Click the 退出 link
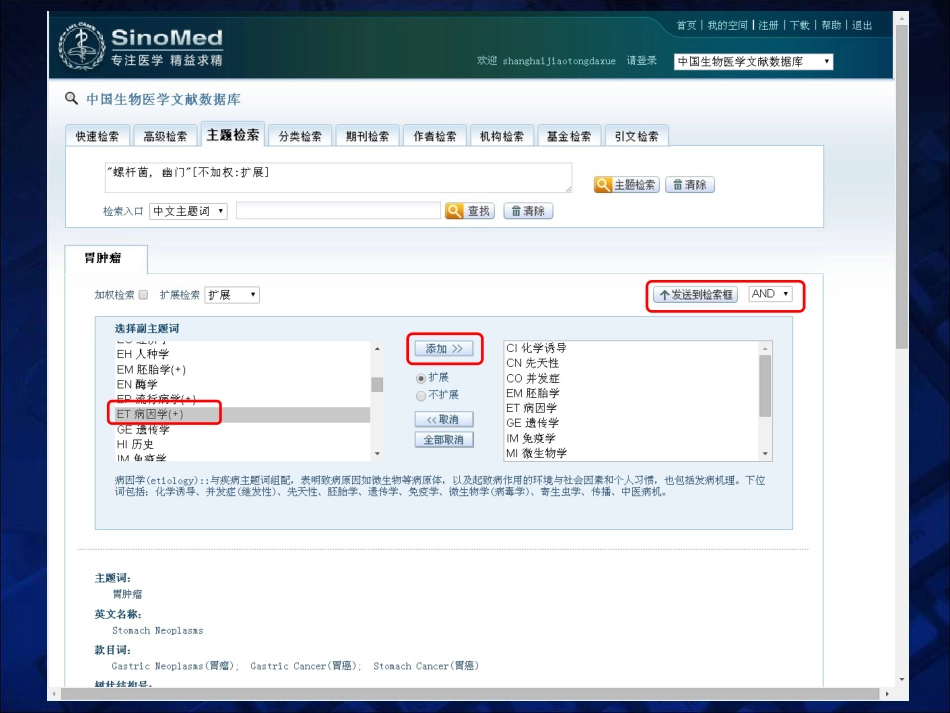 (x=862, y=25)
